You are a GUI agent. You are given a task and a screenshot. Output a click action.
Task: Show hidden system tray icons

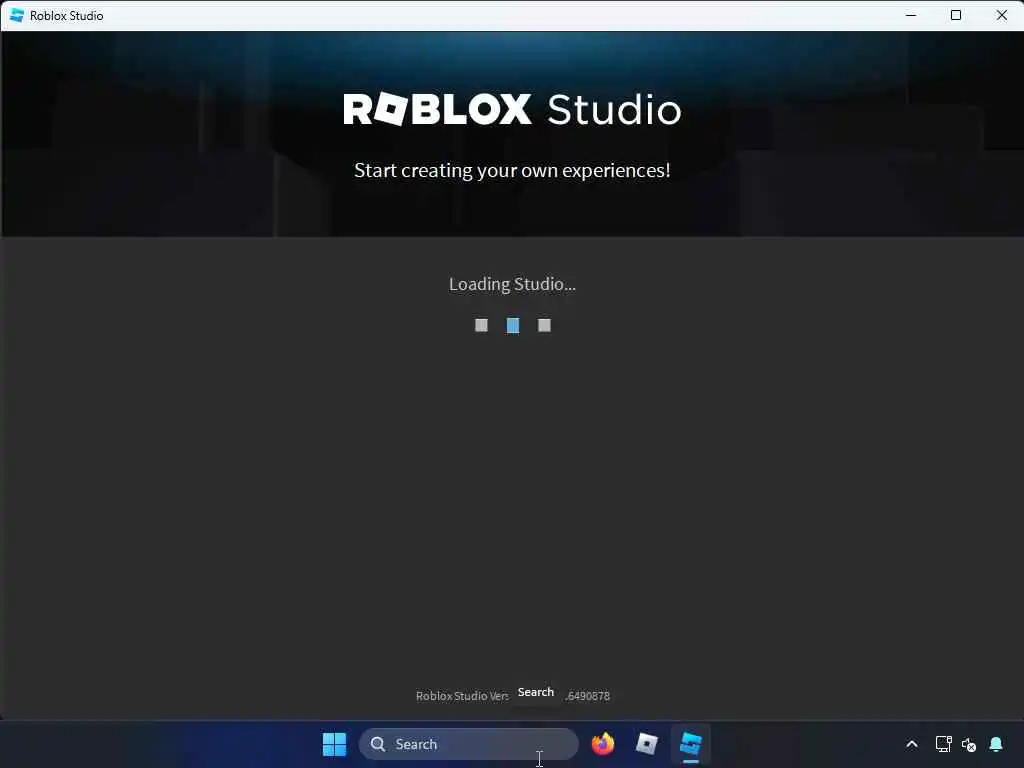point(912,744)
